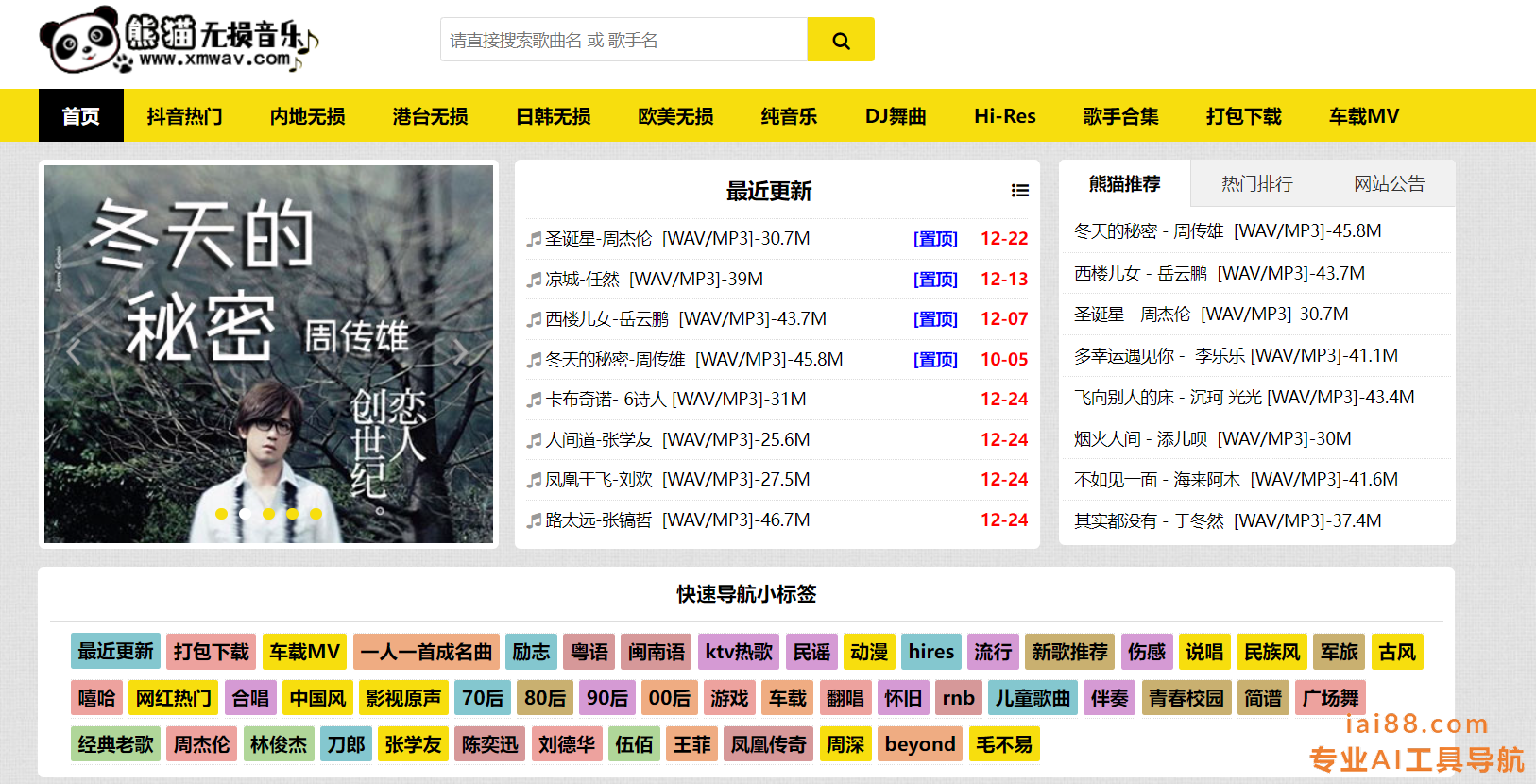Click the music note icon before 凉城-任然
The width and height of the screenshot is (1536, 784).
click(x=534, y=280)
